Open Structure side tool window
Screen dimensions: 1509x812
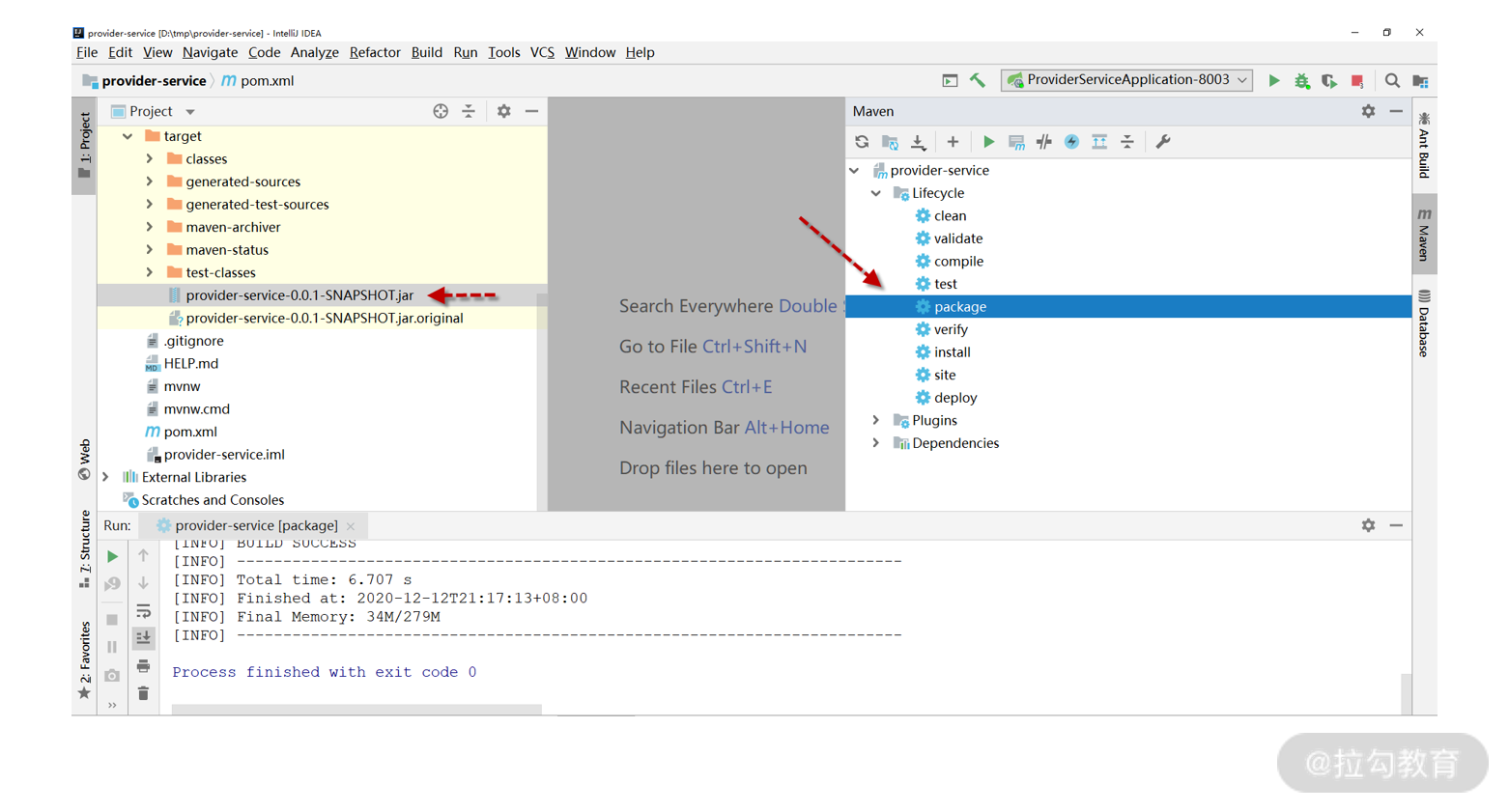coord(84,550)
